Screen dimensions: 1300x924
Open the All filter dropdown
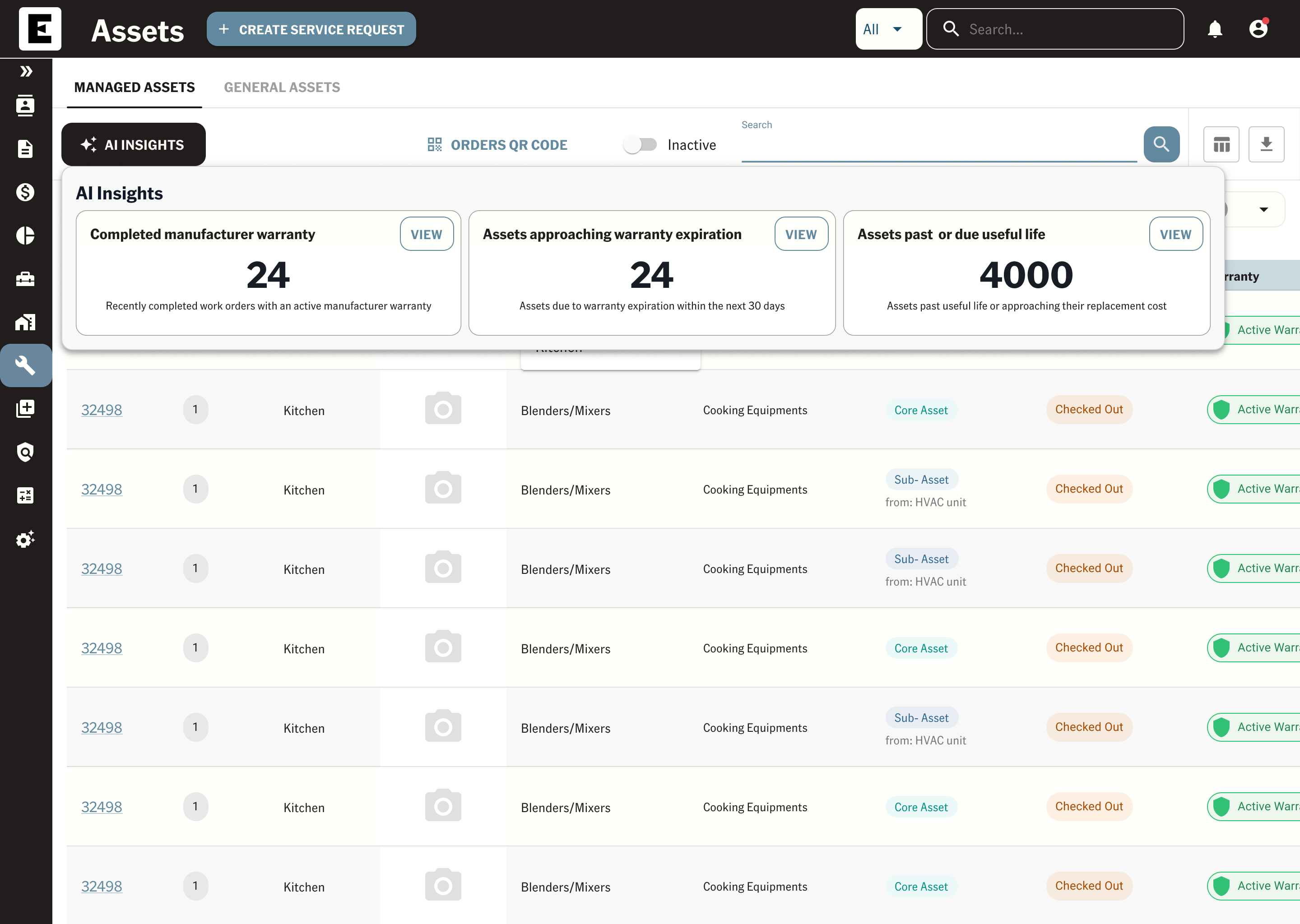pyautogui.click(x=888, y=29)
